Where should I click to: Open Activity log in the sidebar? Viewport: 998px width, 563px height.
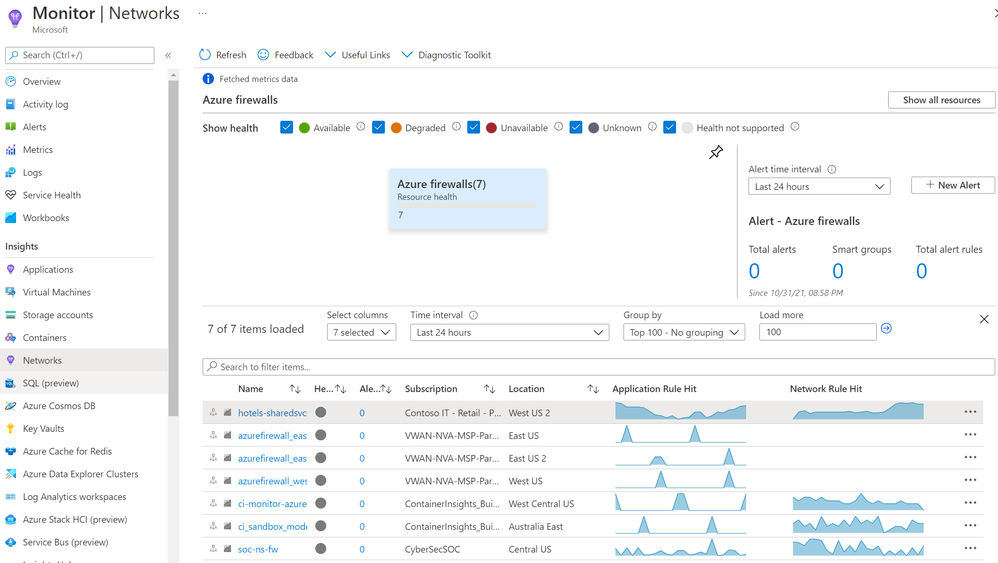(x=45, y=104)
